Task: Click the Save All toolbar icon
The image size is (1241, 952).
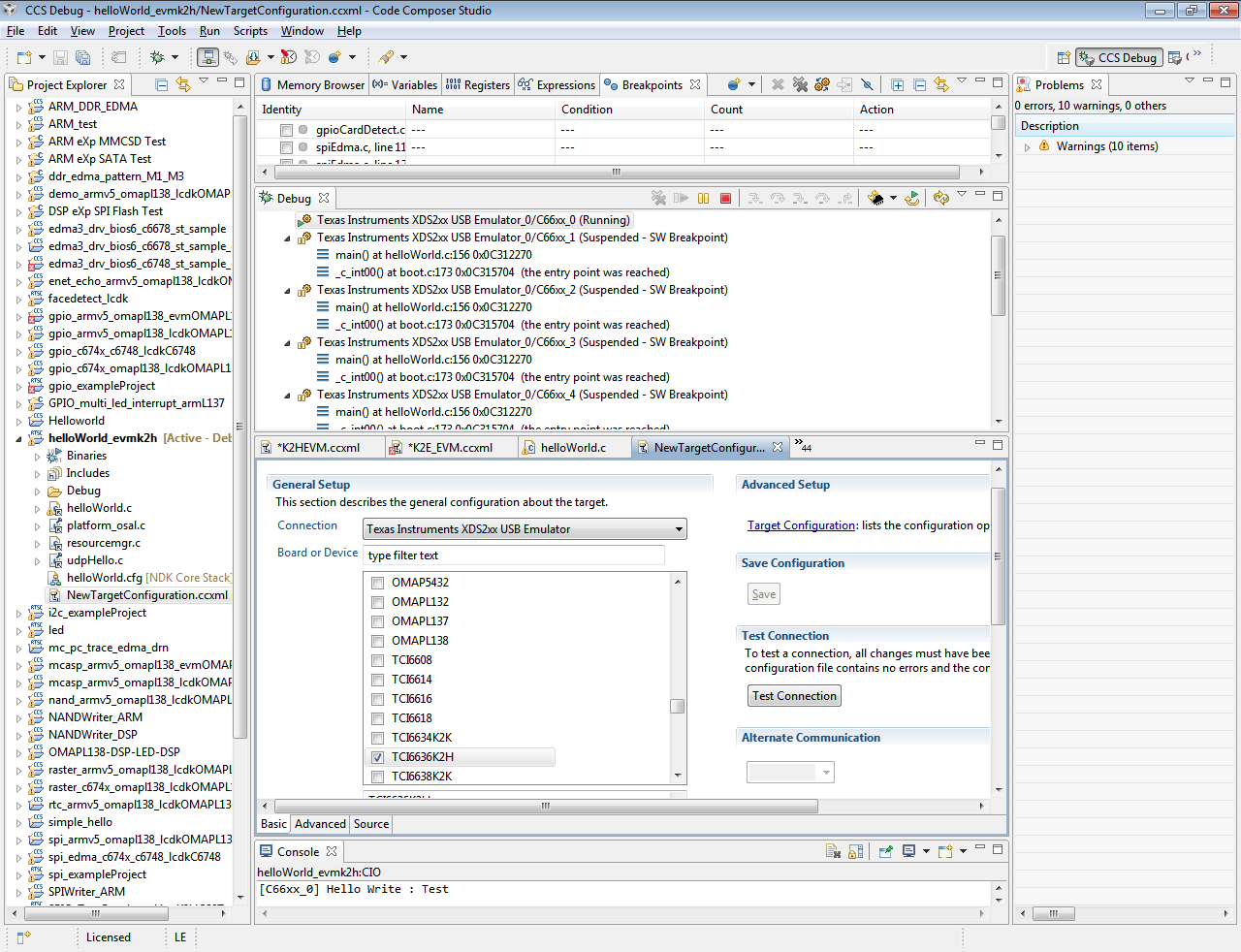Action: point(82,57)
